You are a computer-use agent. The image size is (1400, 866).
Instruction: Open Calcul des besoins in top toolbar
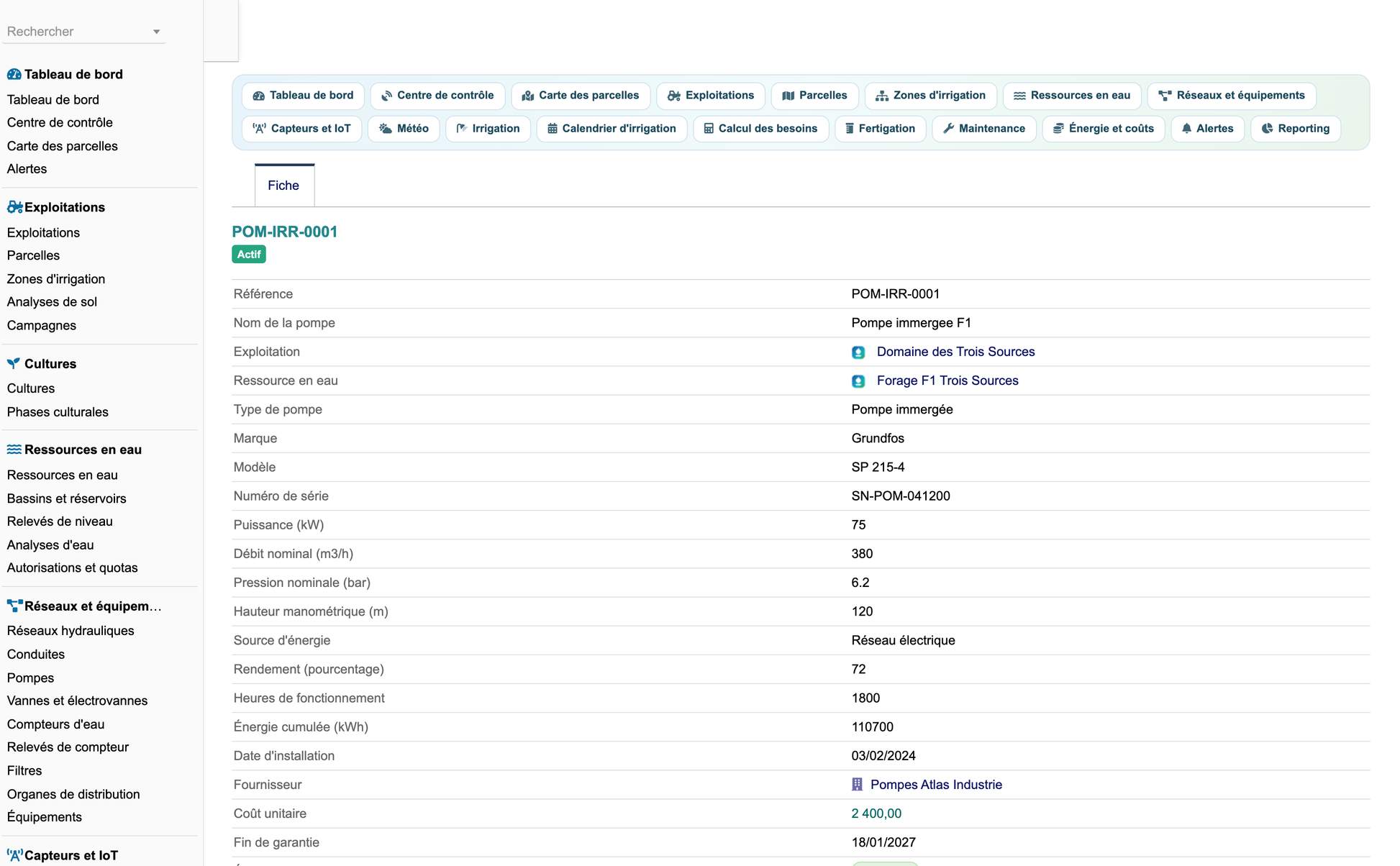point(760,129)
